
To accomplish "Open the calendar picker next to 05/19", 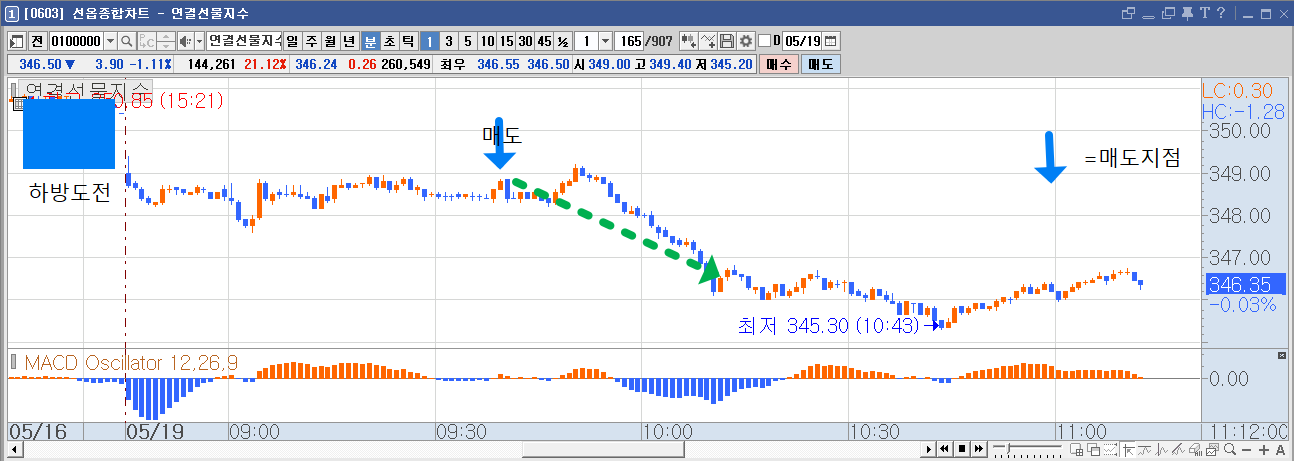I will coord(830,41).
